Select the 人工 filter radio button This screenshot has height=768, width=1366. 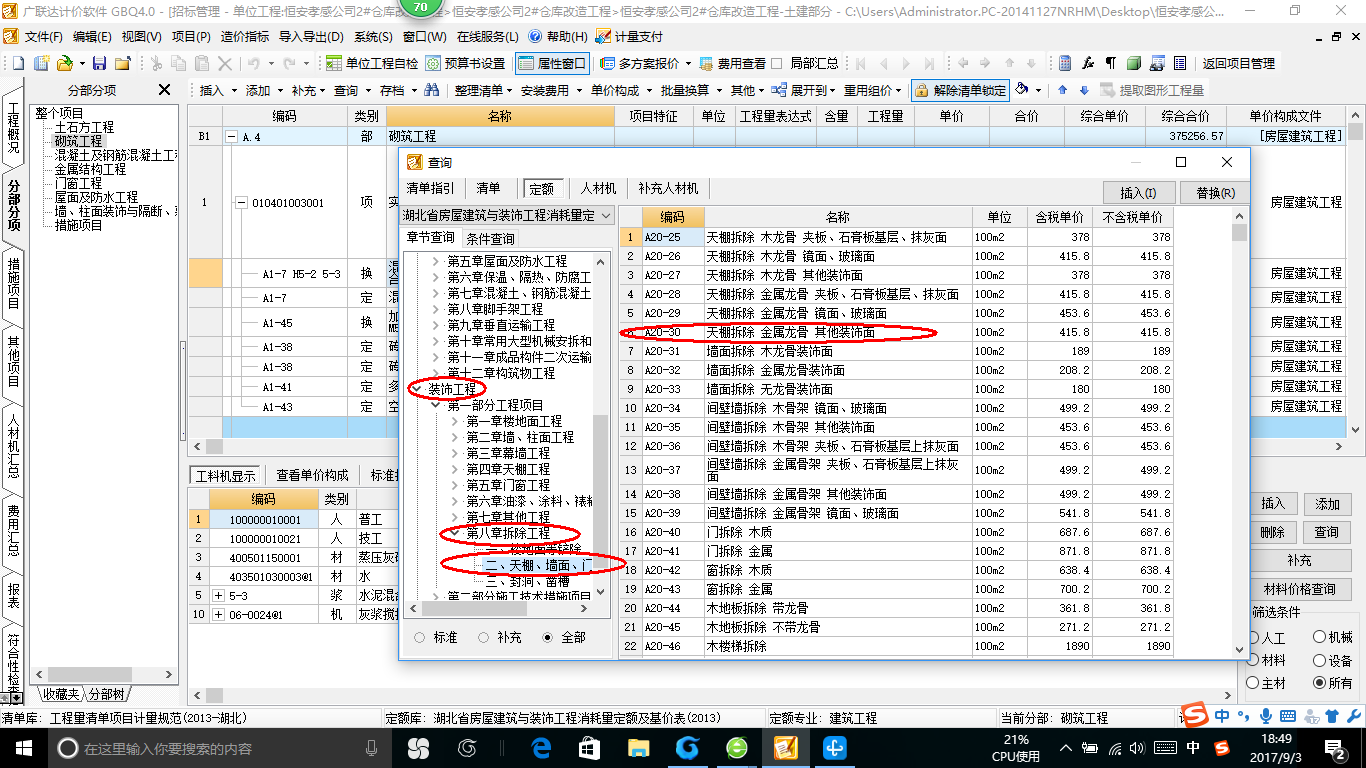pyautogui.click(x=1254, y=637)
